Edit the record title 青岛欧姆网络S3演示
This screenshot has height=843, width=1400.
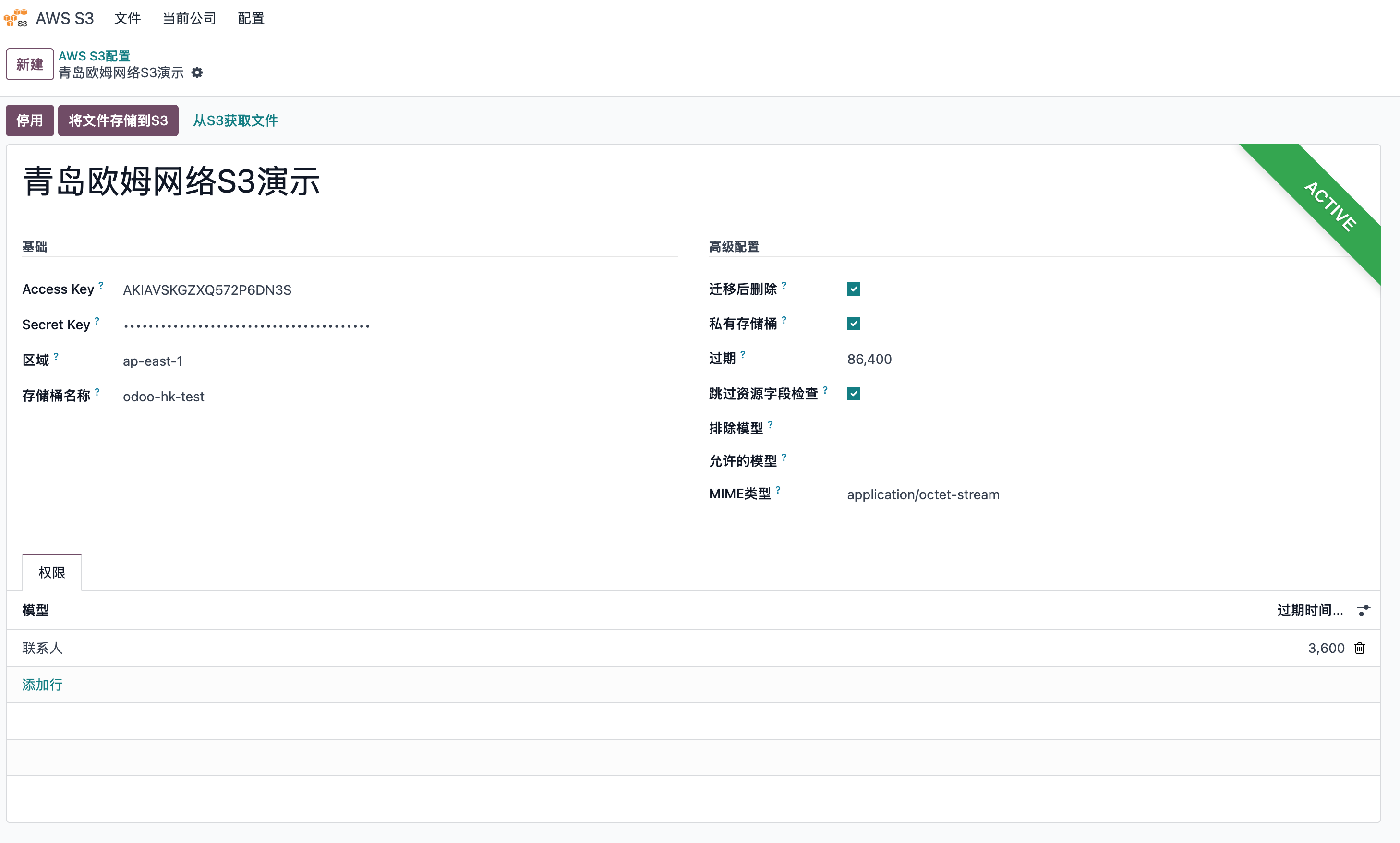pos(171,182)
